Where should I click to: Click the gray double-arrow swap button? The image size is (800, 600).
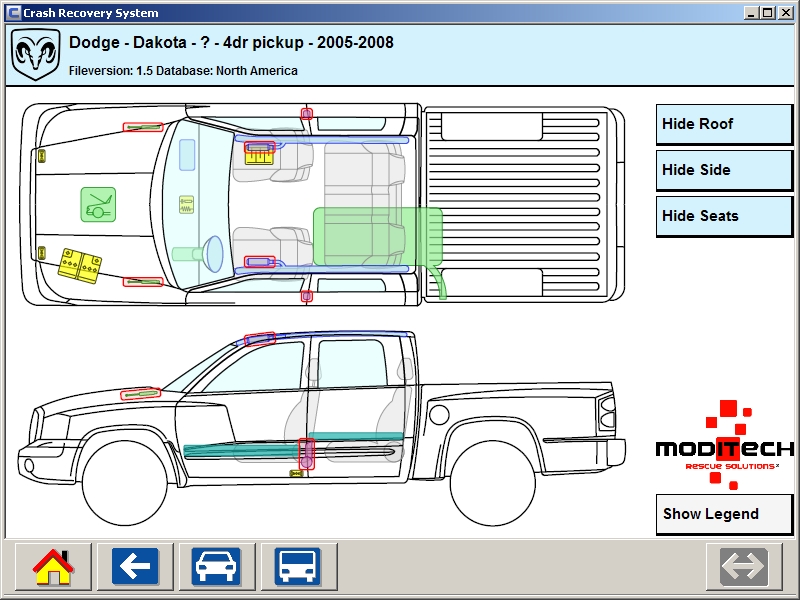pyautogui.click(x=744, y=567)
